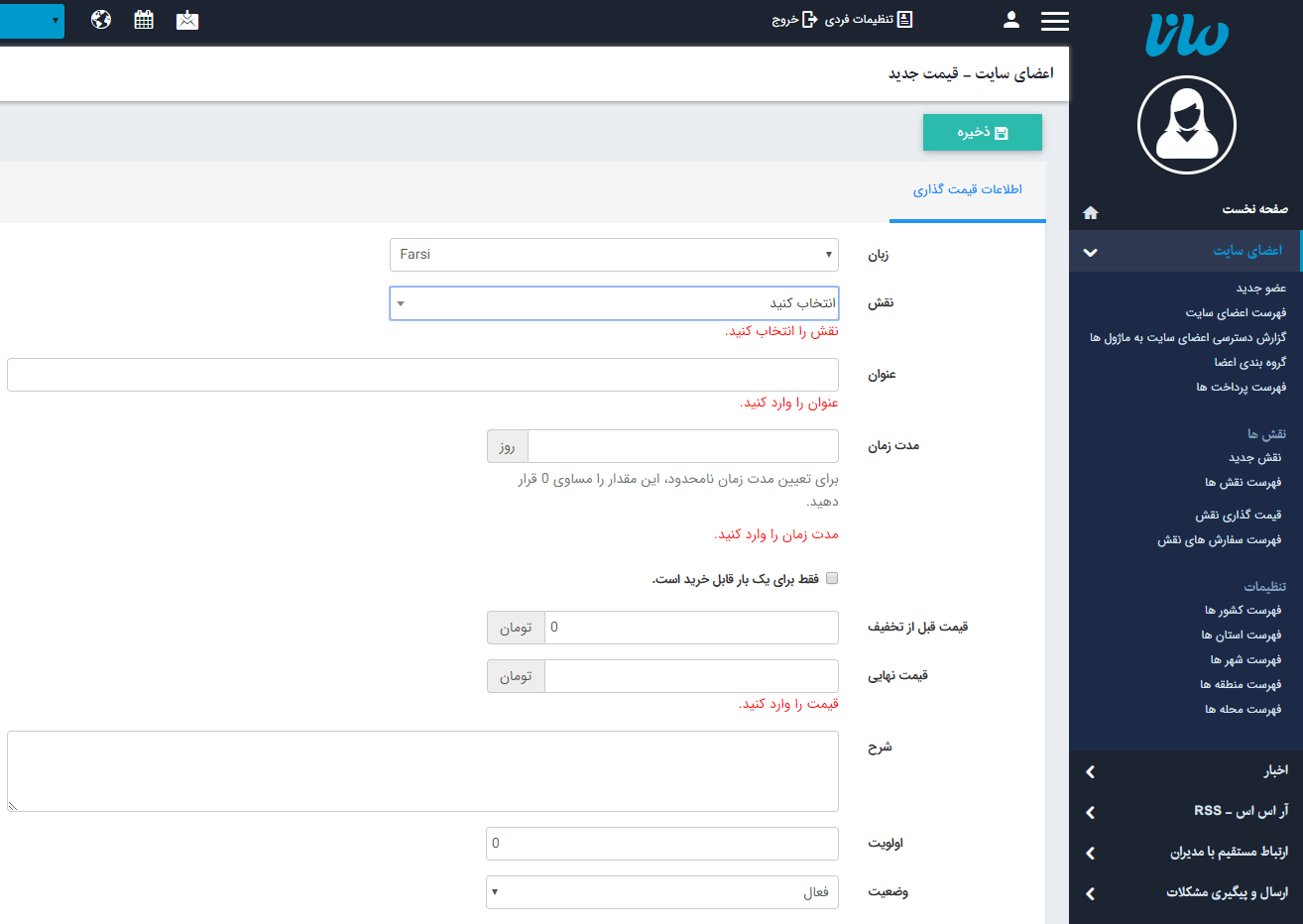Click the globe language icon on top bar

click(x=100, y=19)
